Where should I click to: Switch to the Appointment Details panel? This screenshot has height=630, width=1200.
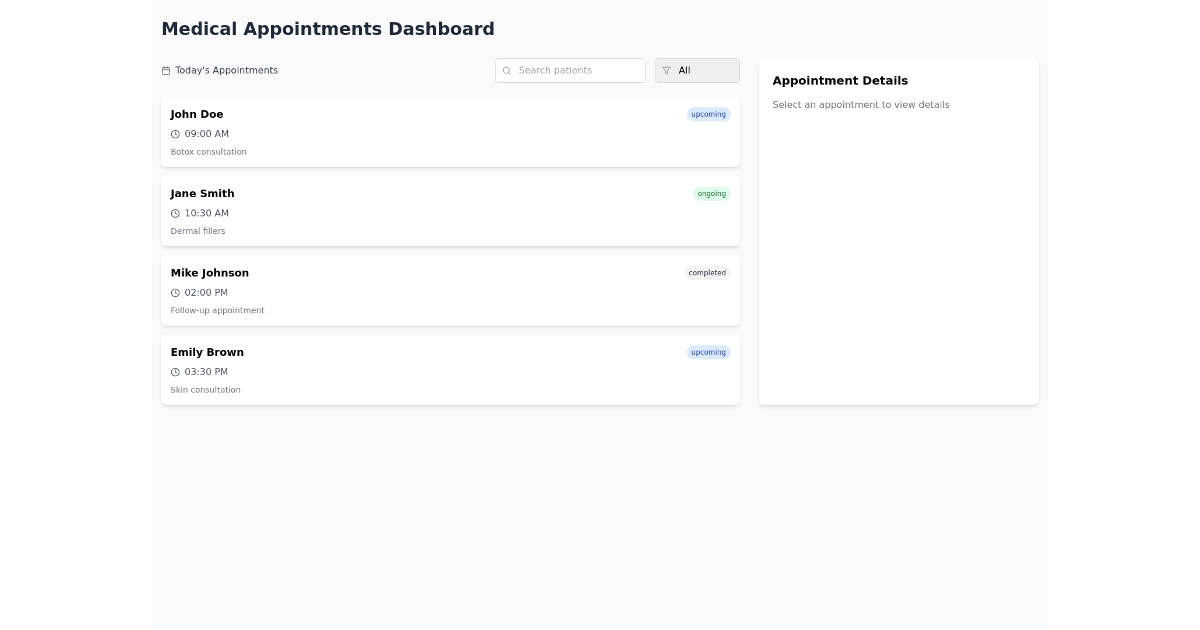coord(840,80)
